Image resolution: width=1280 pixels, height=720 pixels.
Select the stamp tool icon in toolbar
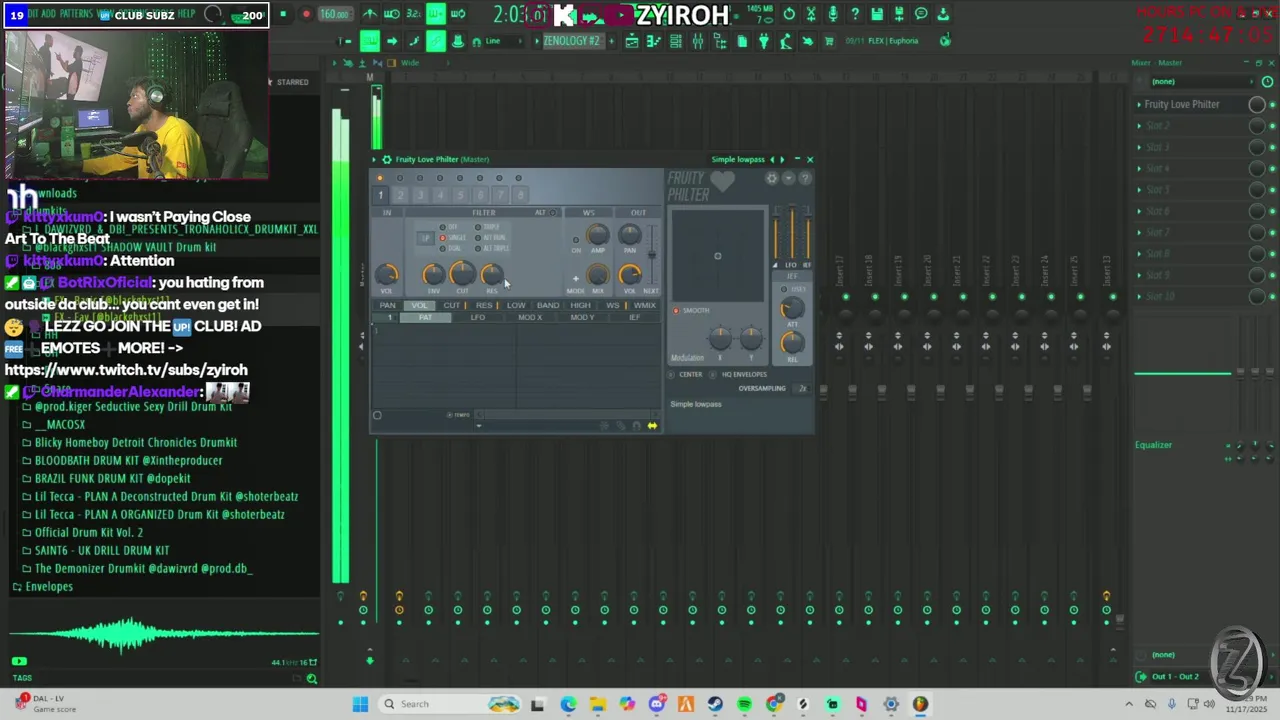tap(458, 41)
